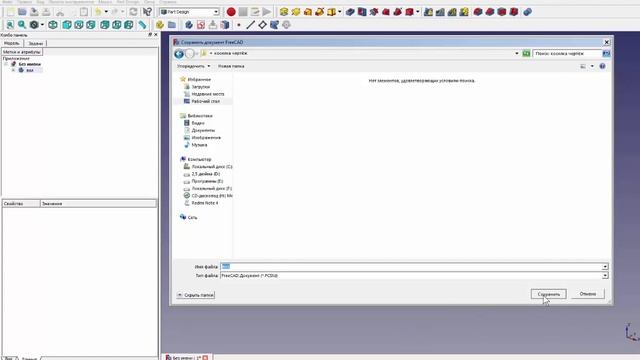The width and height of the screenshot is (640, 360).
Task: Switch to the Модель tab
Action: pyautogui.click(x=11, y=43)
